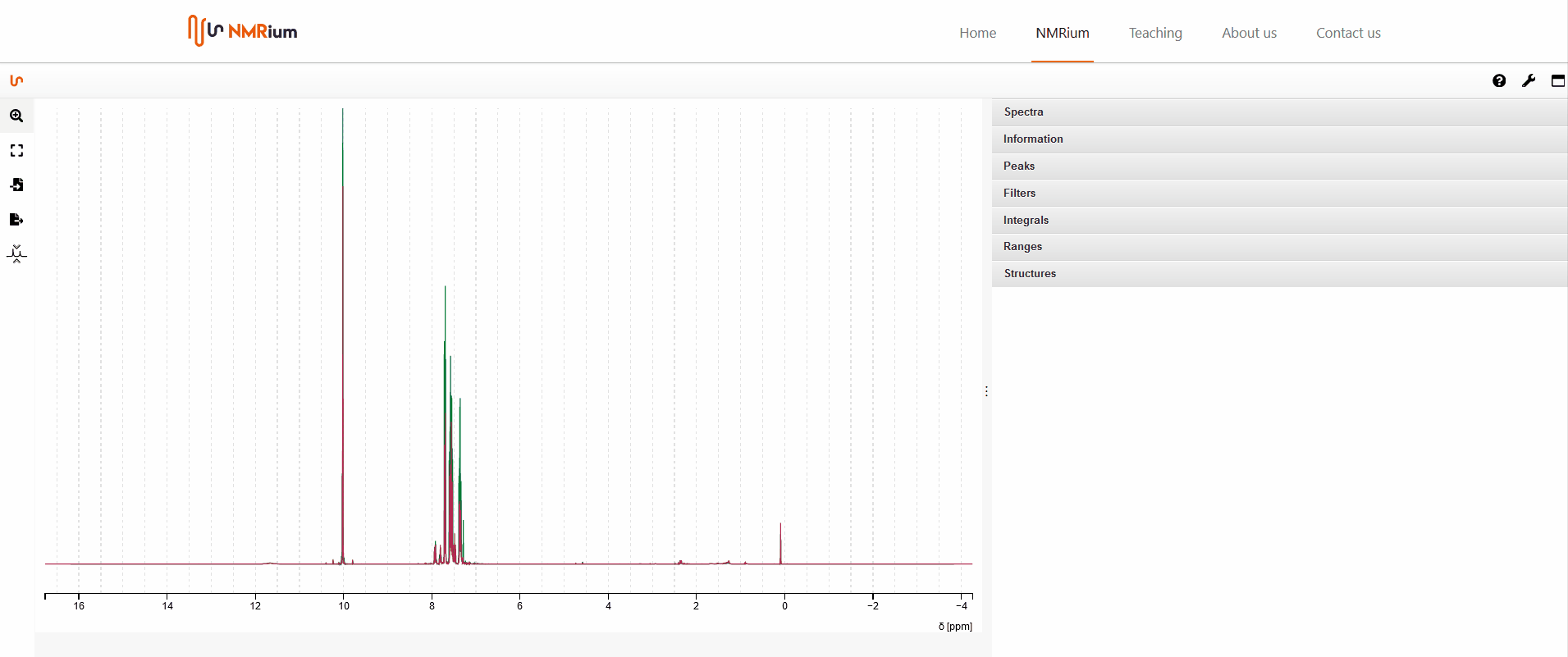Go to the Home page
Viewport: 1568px width, 657px height.
click(977, 33)
